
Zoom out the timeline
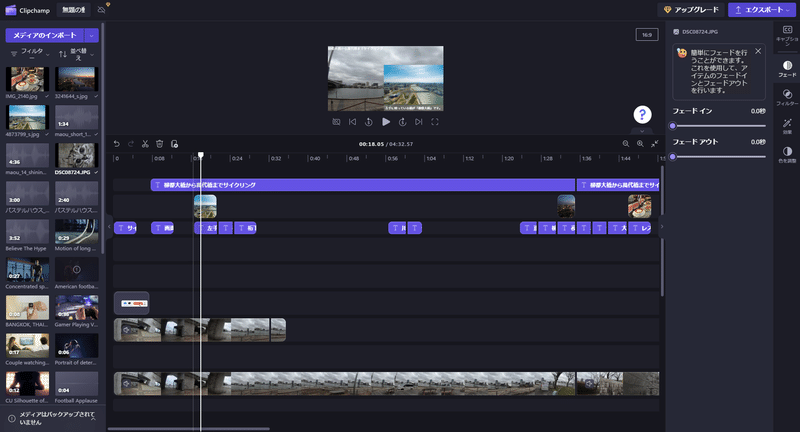point(626,144)
